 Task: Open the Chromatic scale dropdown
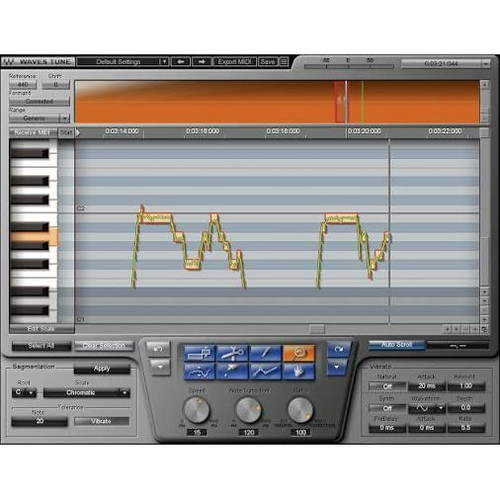coord(86,393)
